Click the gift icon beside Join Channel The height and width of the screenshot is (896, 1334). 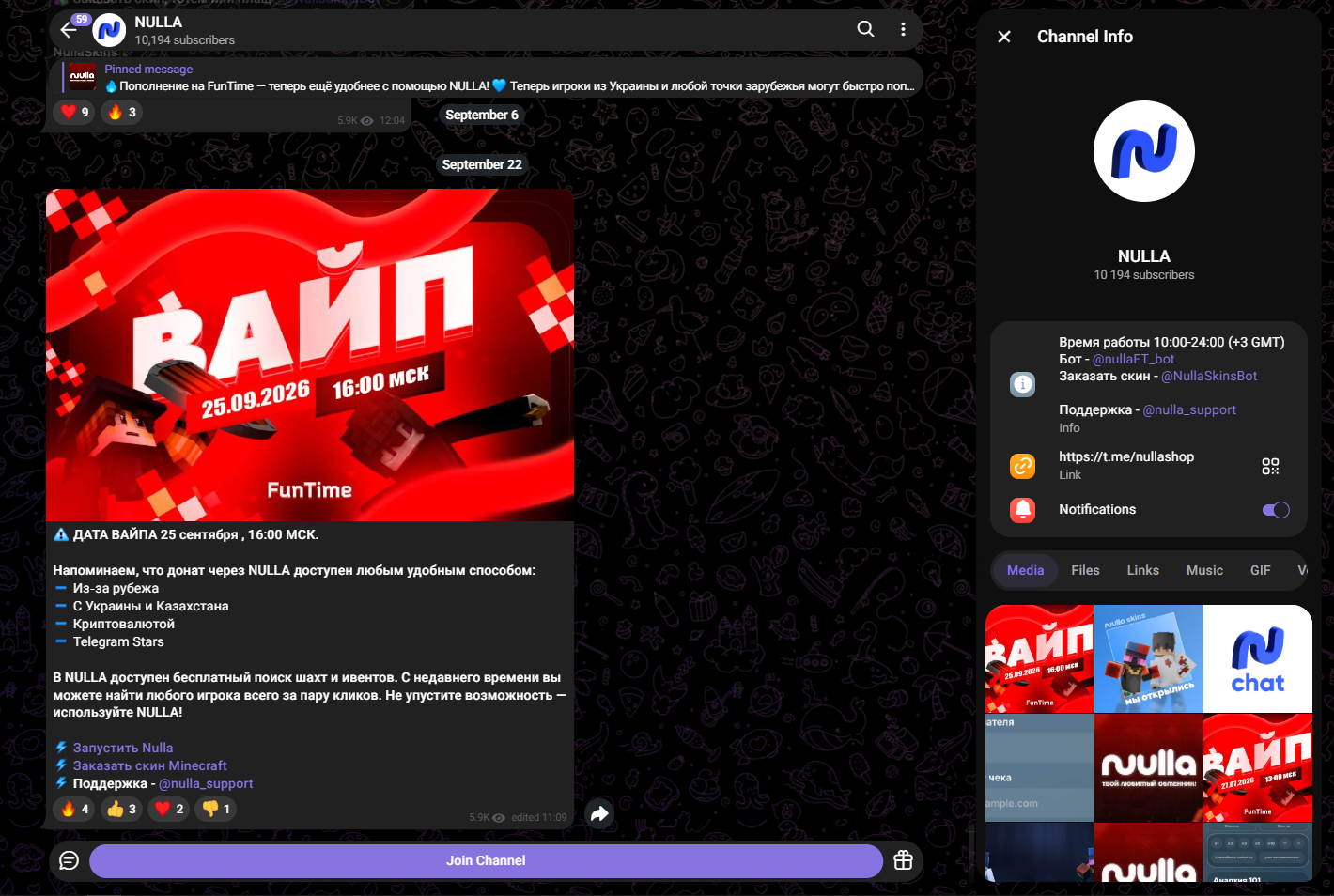[903, 860]
